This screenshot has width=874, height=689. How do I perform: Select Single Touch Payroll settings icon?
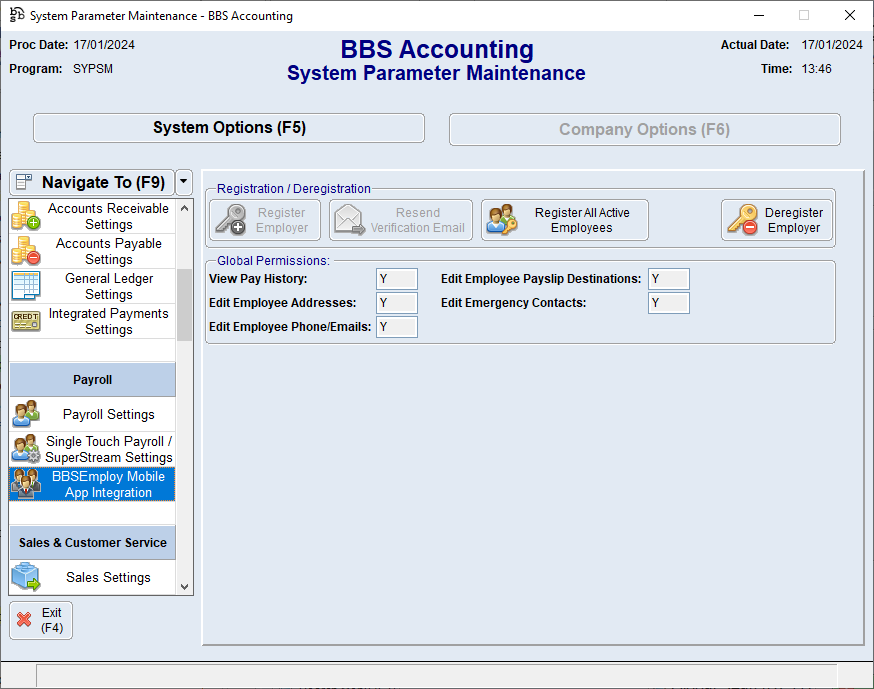25,449
